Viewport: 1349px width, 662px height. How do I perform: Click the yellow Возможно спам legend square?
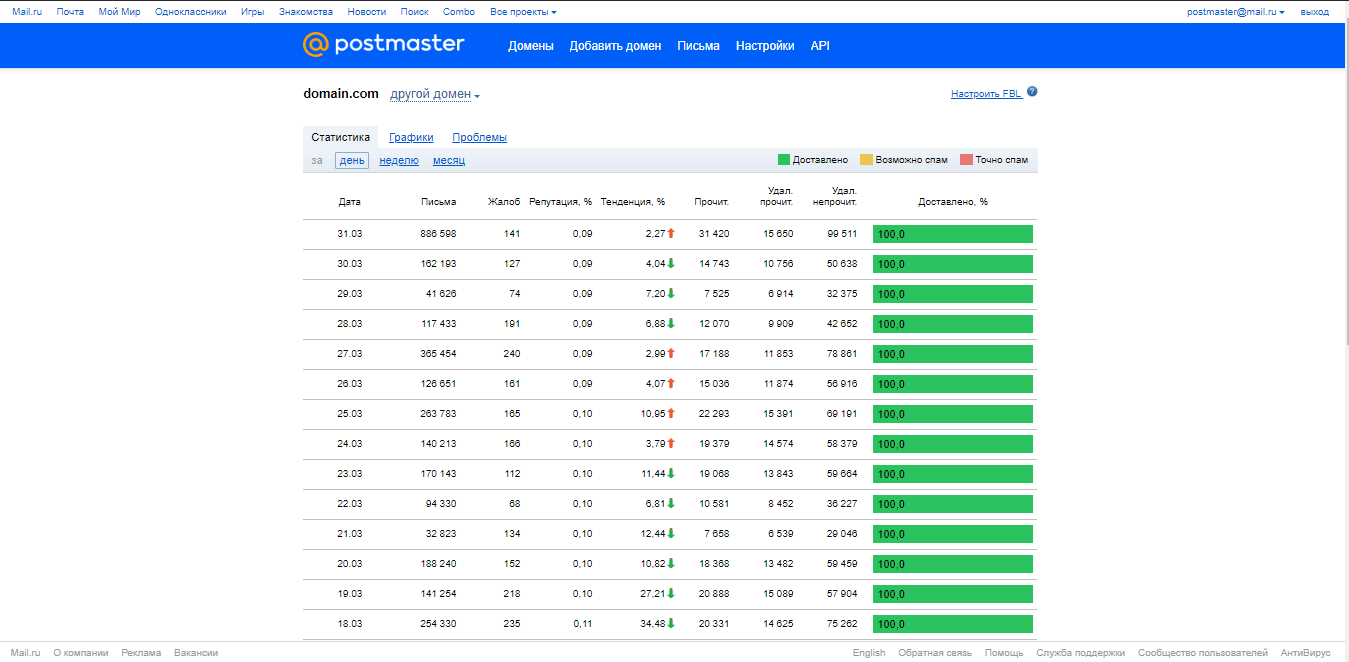866,160
